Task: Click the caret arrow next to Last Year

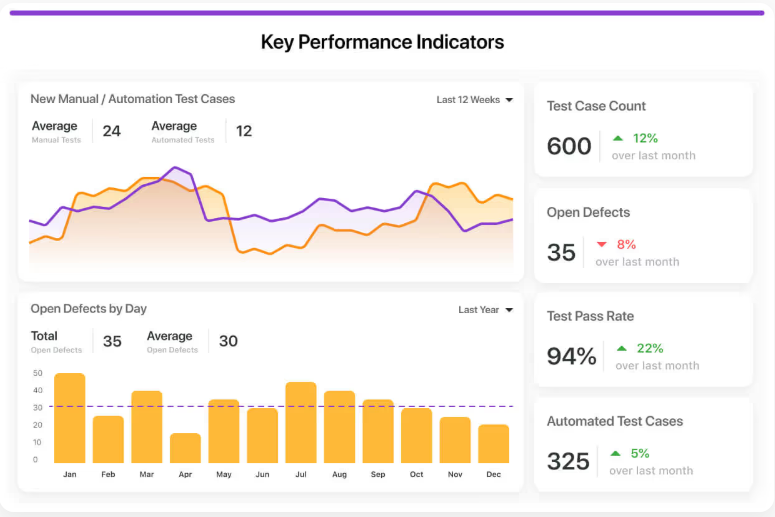Action: click(x=509, y=310)
